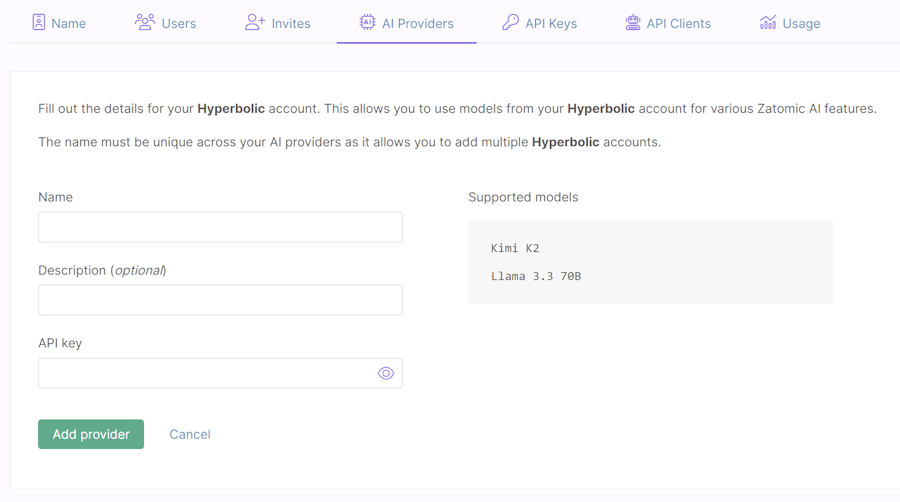This screenshot has width=900, height=502.
Task: Click the API Clients robot icon
Action: (x=633, y=22)
